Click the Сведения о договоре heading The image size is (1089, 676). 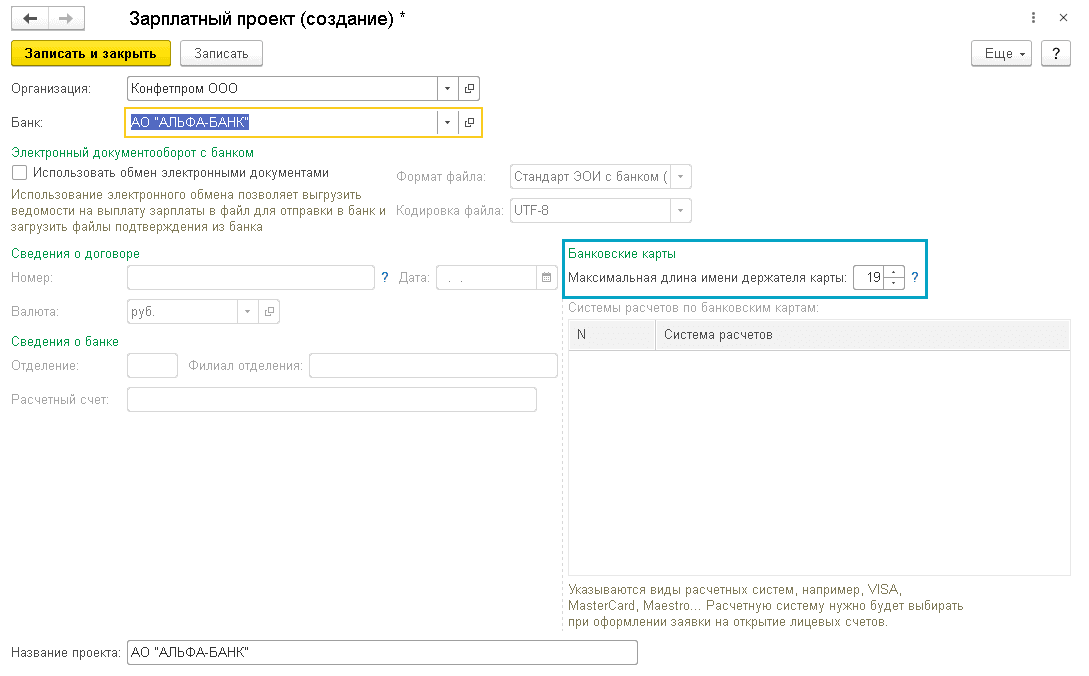click(x=76, y=254)
